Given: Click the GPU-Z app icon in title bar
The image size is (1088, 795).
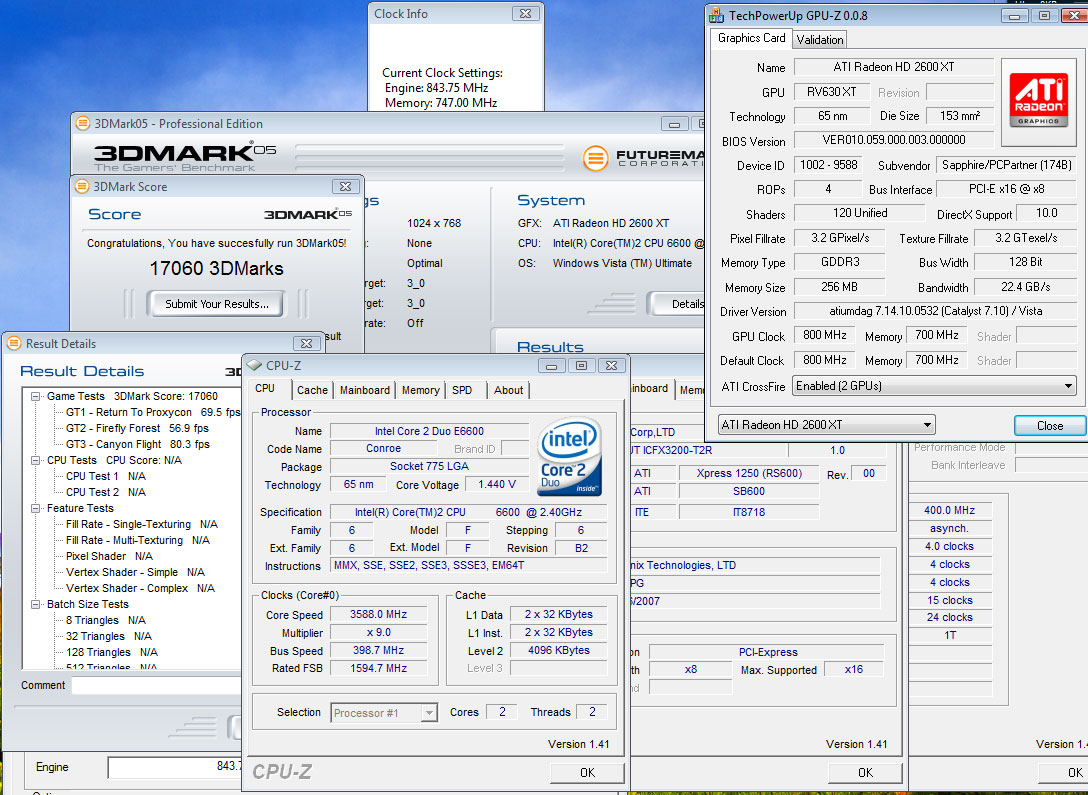Looking at the screenshot, I should (x=716, y=15).
